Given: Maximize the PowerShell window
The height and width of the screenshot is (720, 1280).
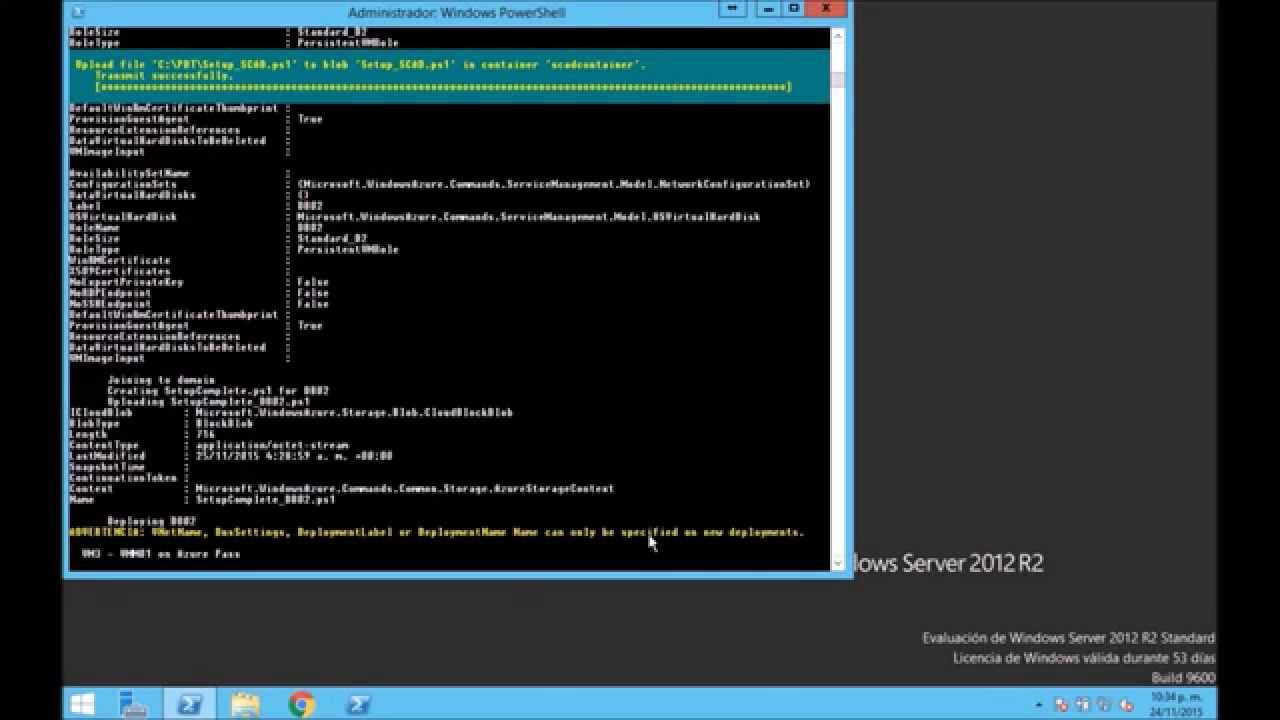Looking at the screenshot, I should click(794, 8).
